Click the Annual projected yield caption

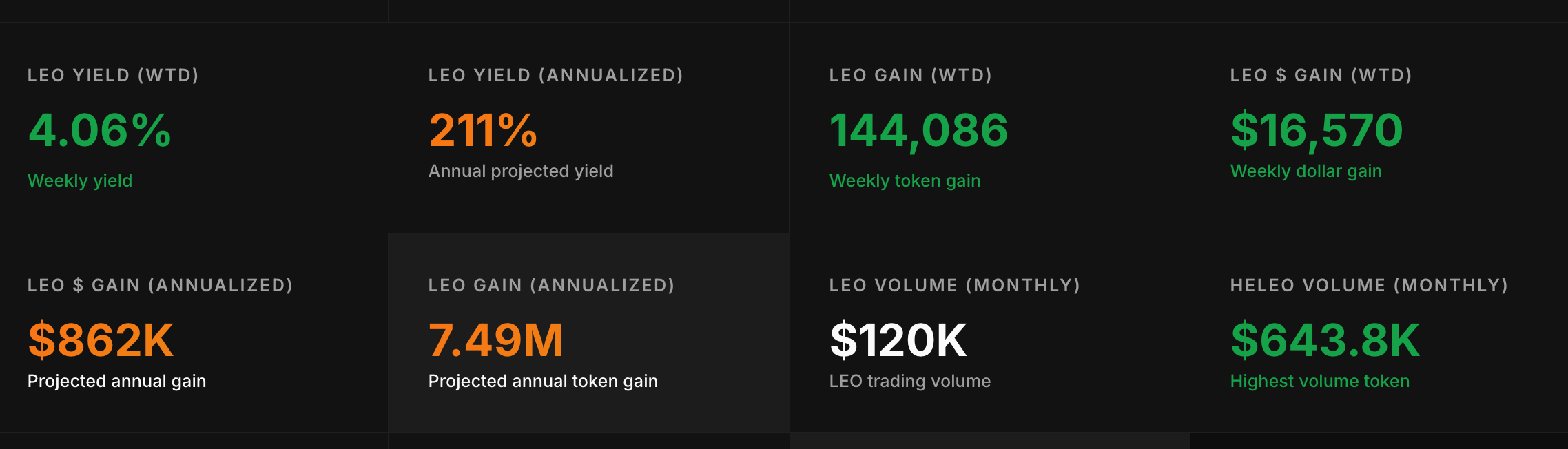[520, 171]
